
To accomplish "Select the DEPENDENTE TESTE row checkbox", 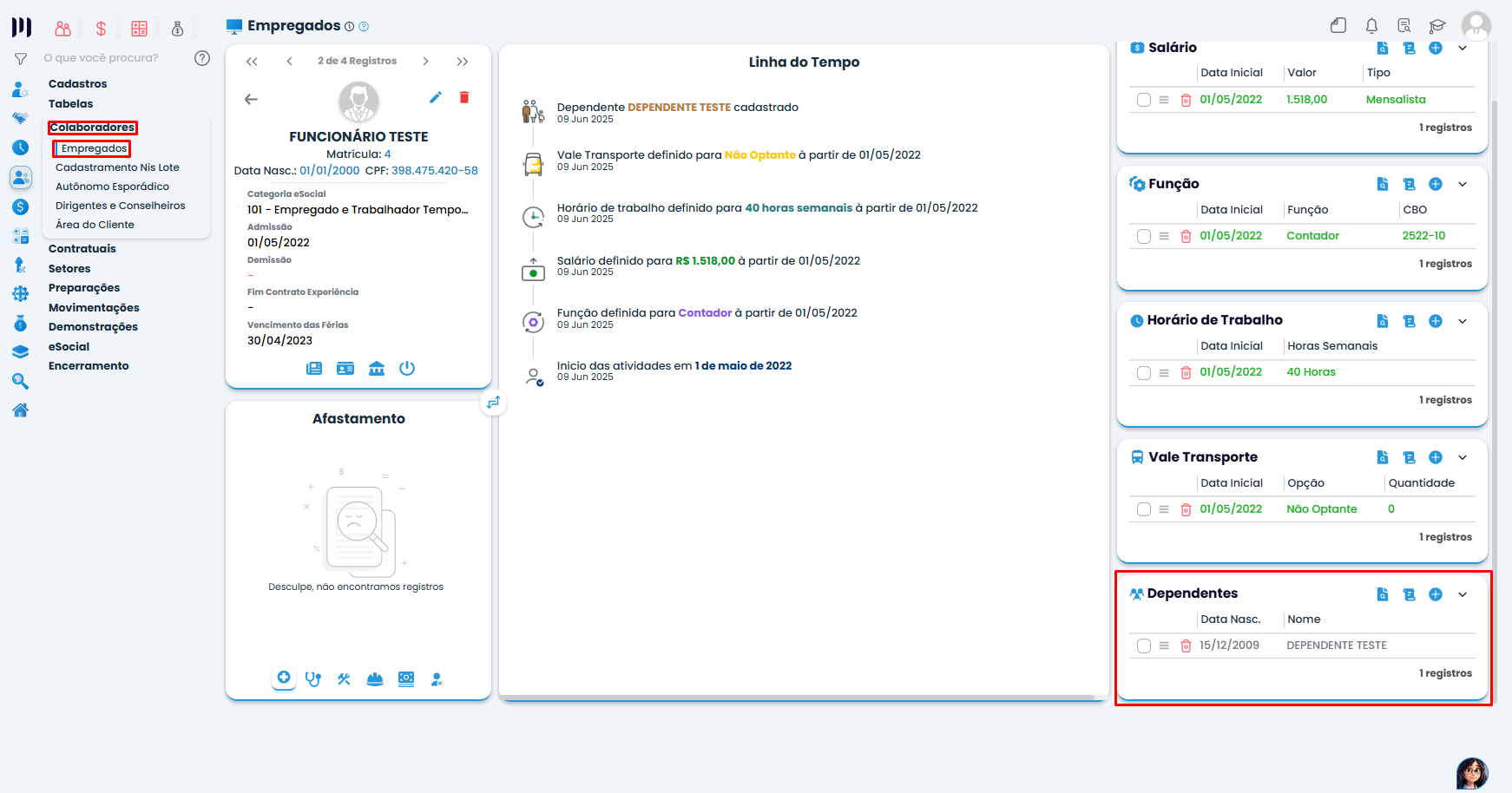I will (1144, 646).
